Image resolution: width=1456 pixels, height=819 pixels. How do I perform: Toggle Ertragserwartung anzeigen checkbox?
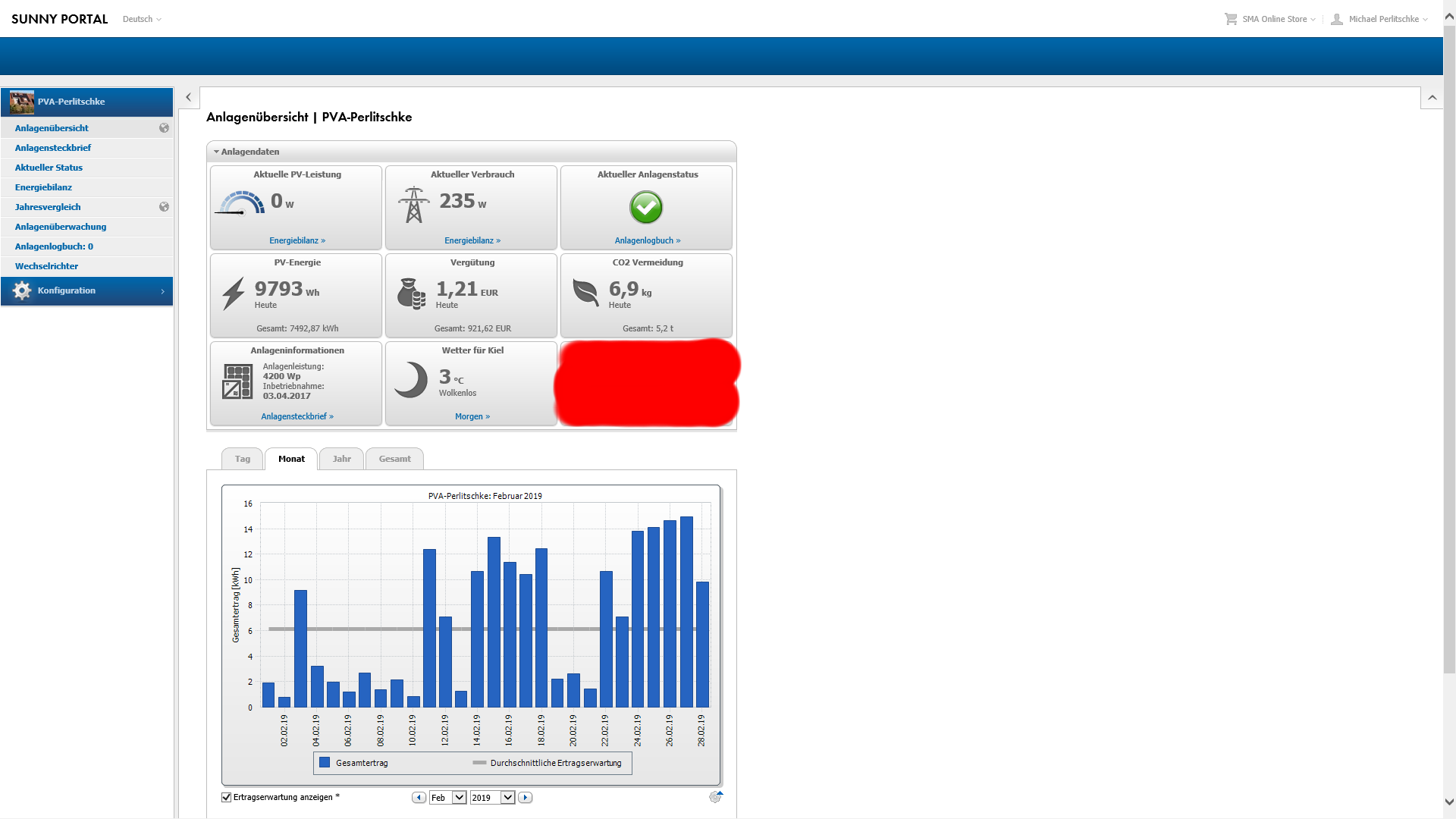226,797
